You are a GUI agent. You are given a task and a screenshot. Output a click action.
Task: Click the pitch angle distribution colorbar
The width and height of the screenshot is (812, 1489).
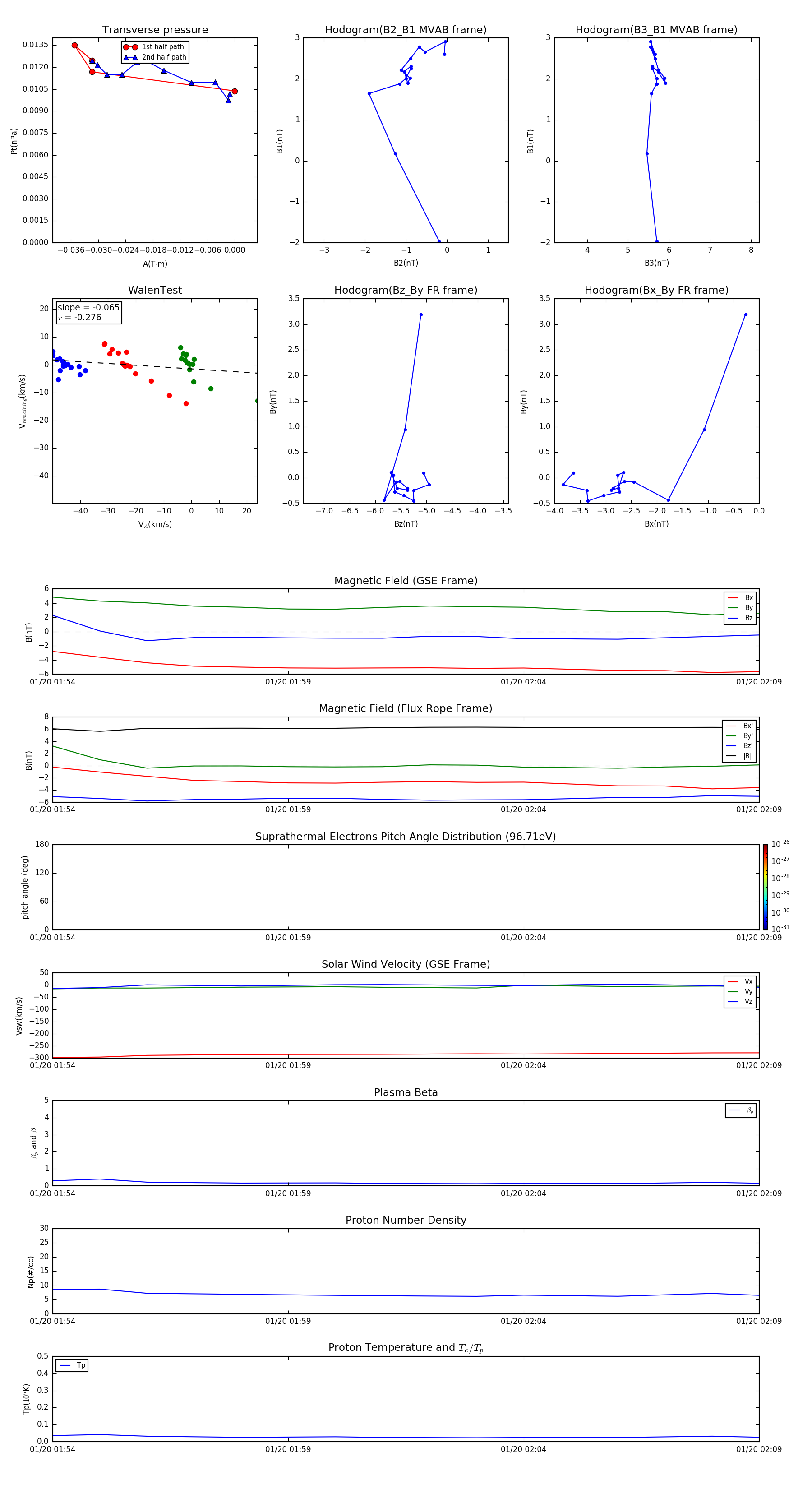point(765,887)
